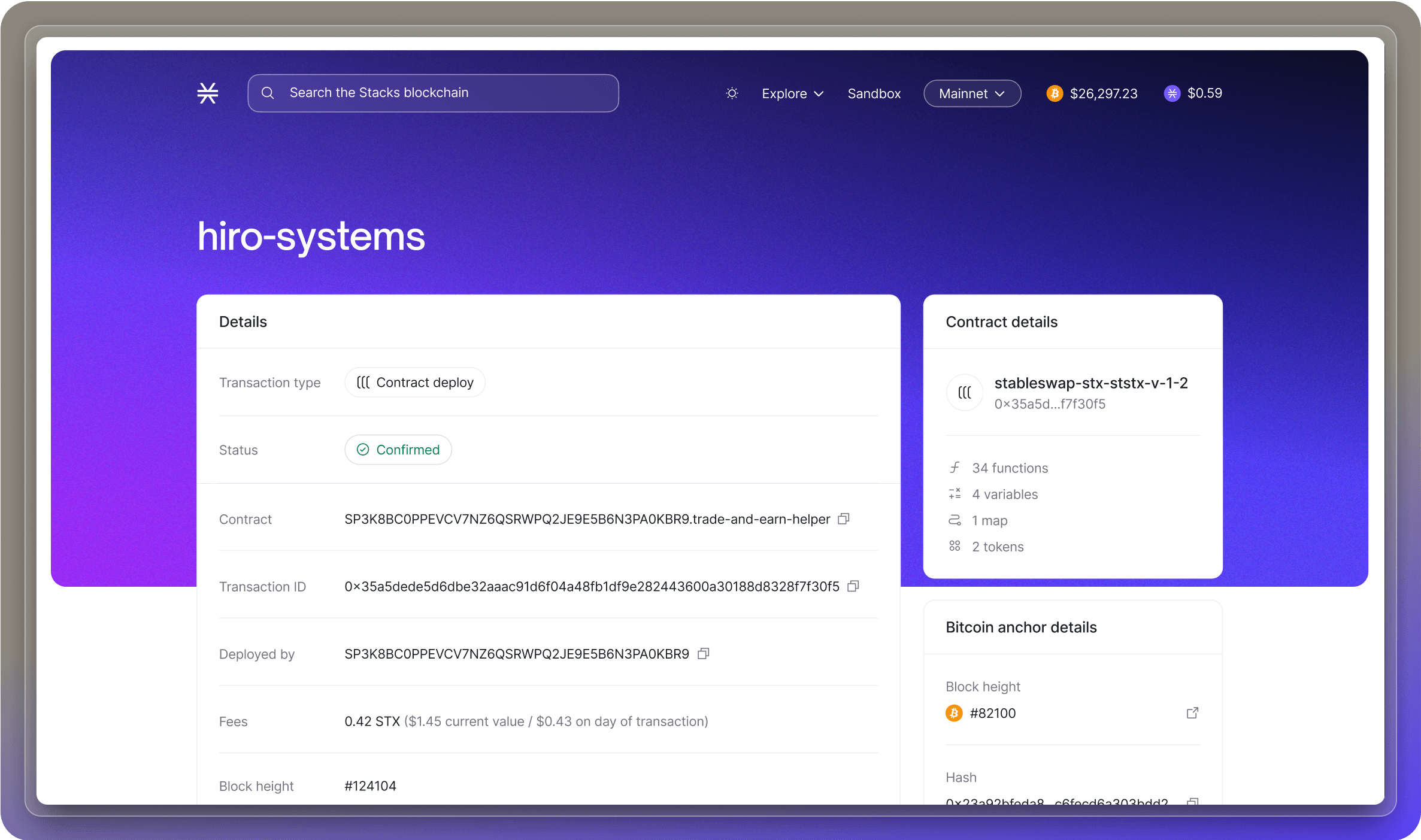Click the contract parentheses icon in Contract details
This screenshot has height=840, width=1421.
point(965,393)
